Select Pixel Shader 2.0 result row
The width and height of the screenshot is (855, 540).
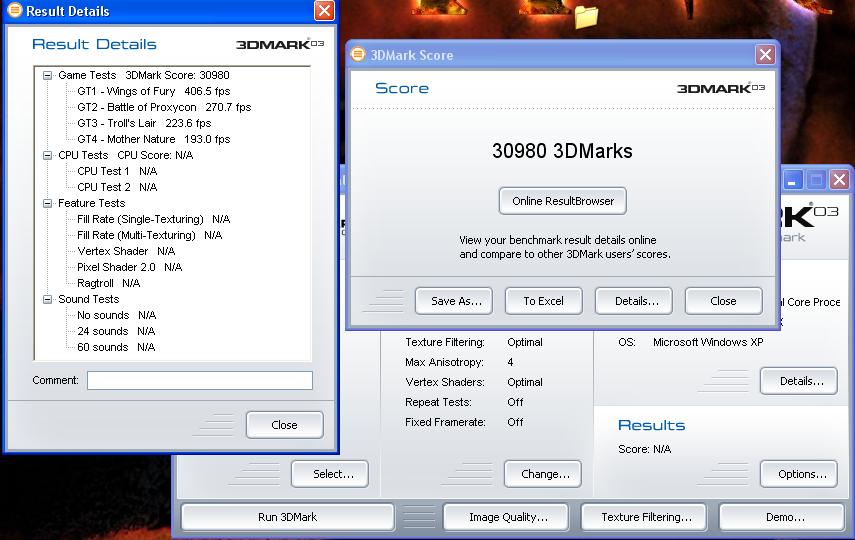[x=129, y=267]
